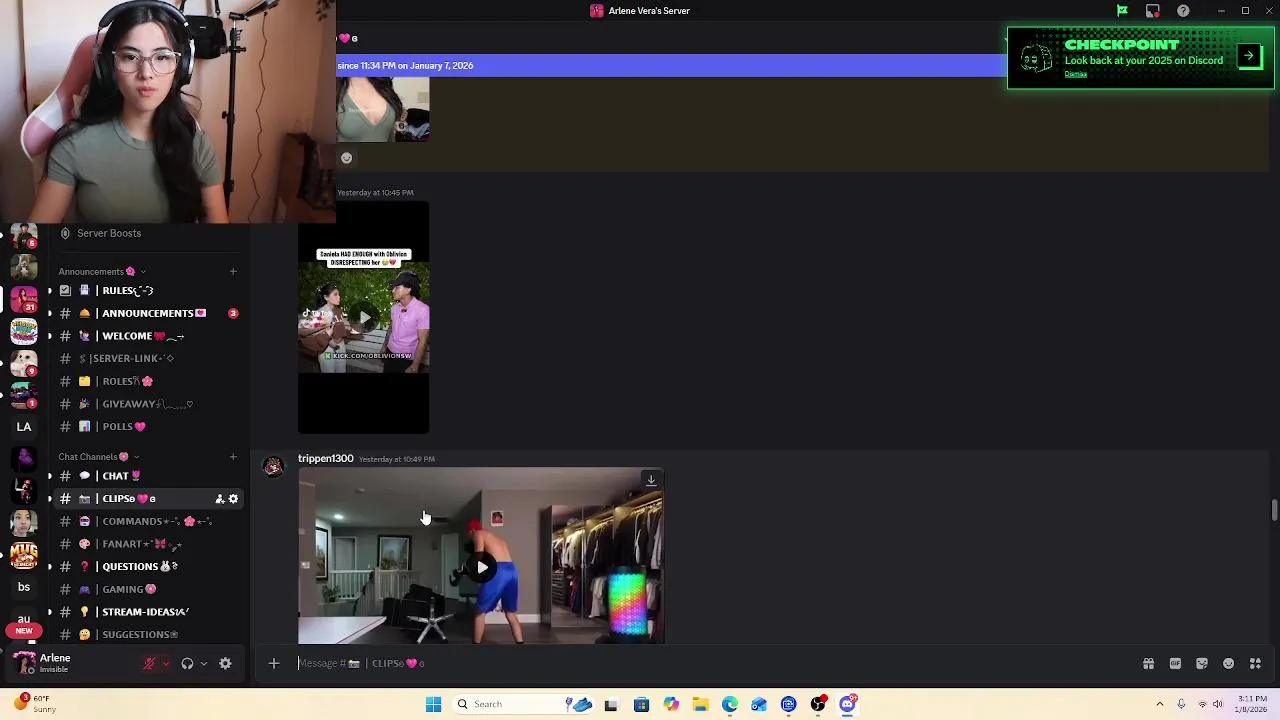Click new messages since January 7 bar
The image size is (1280, 720).
point(671,65)
